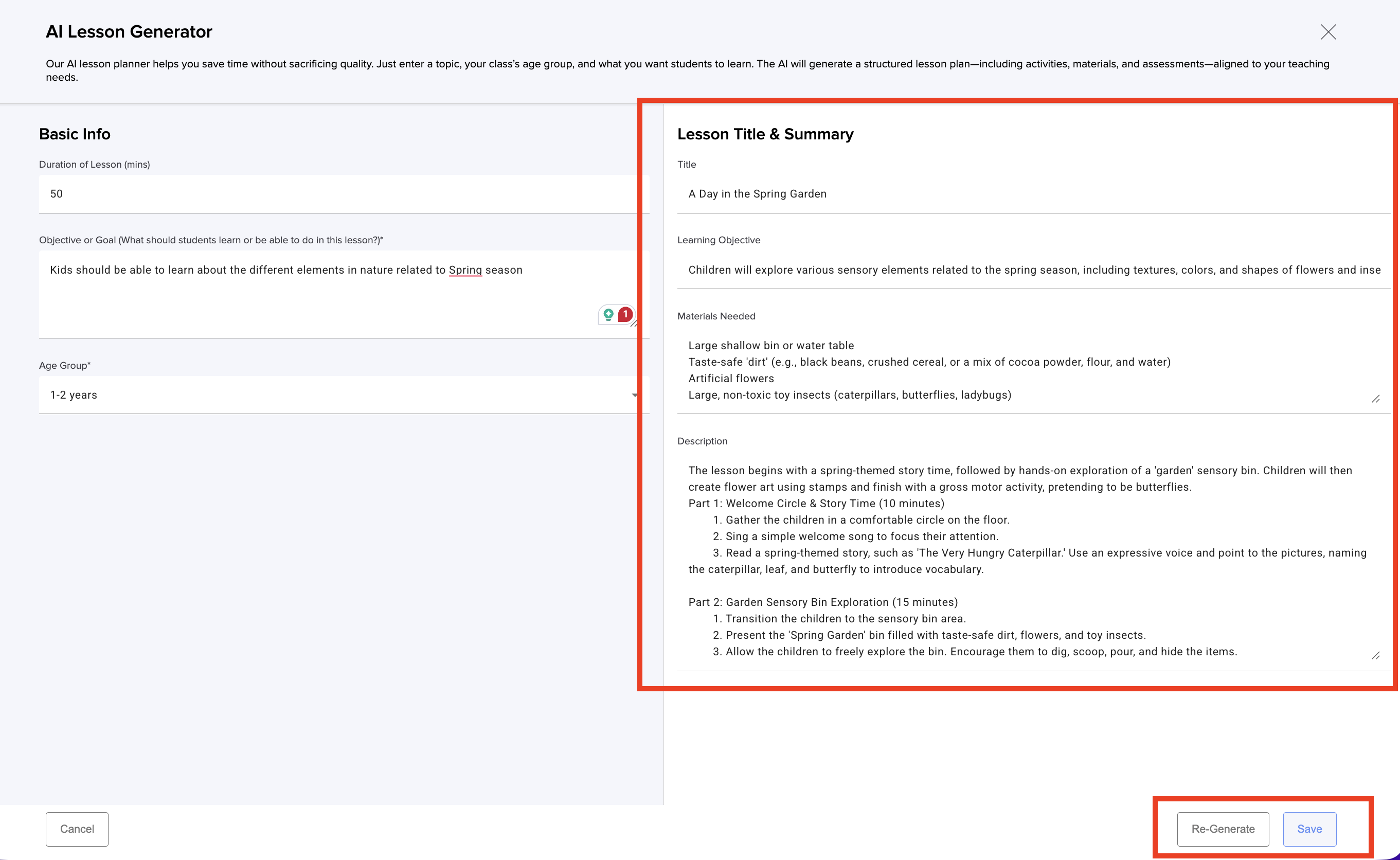Click the underlined word Spring in objective
The width and height of the screenshot is (1400, 860).
click(465, 270)
